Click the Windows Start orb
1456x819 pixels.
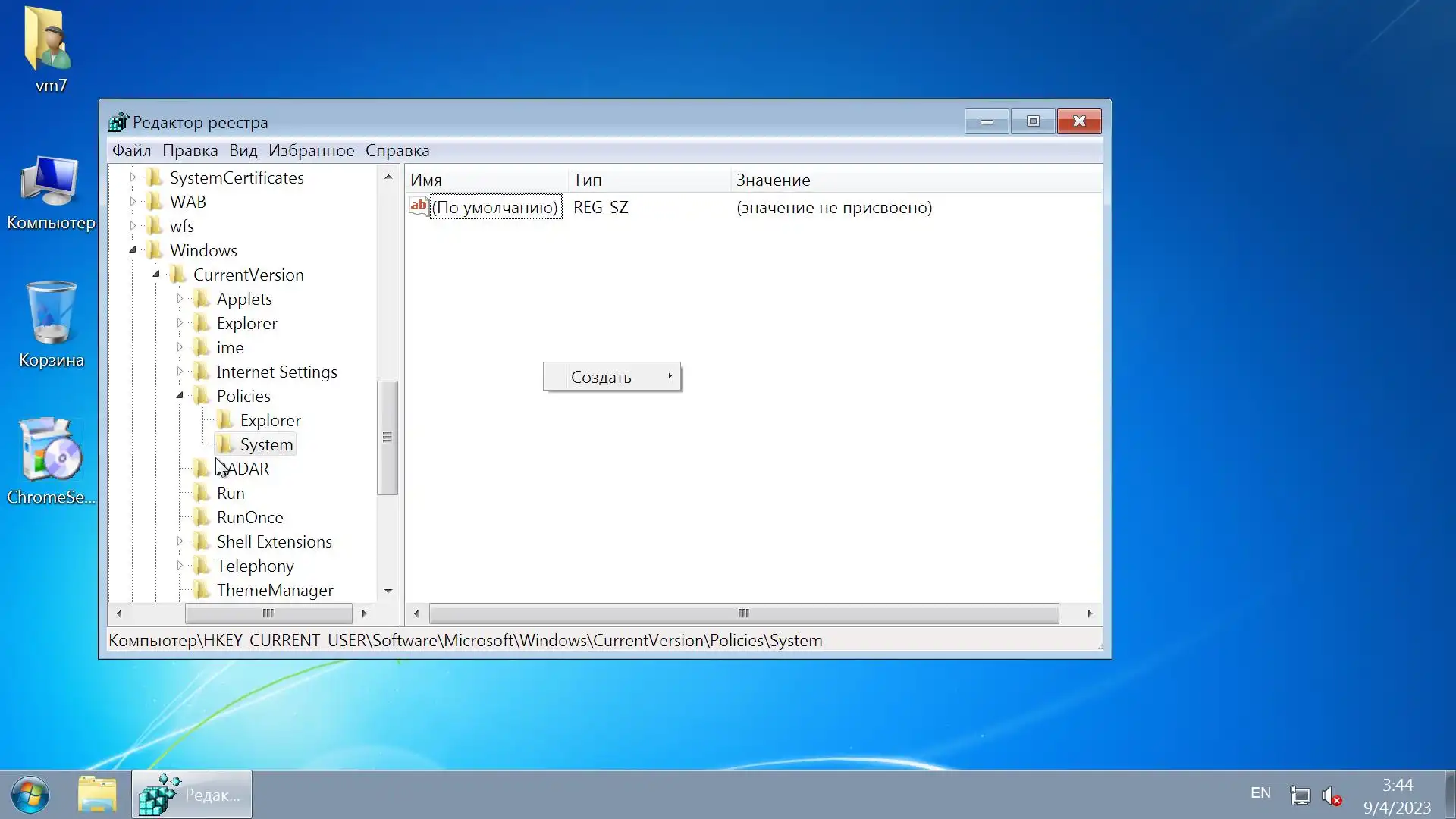30,795
